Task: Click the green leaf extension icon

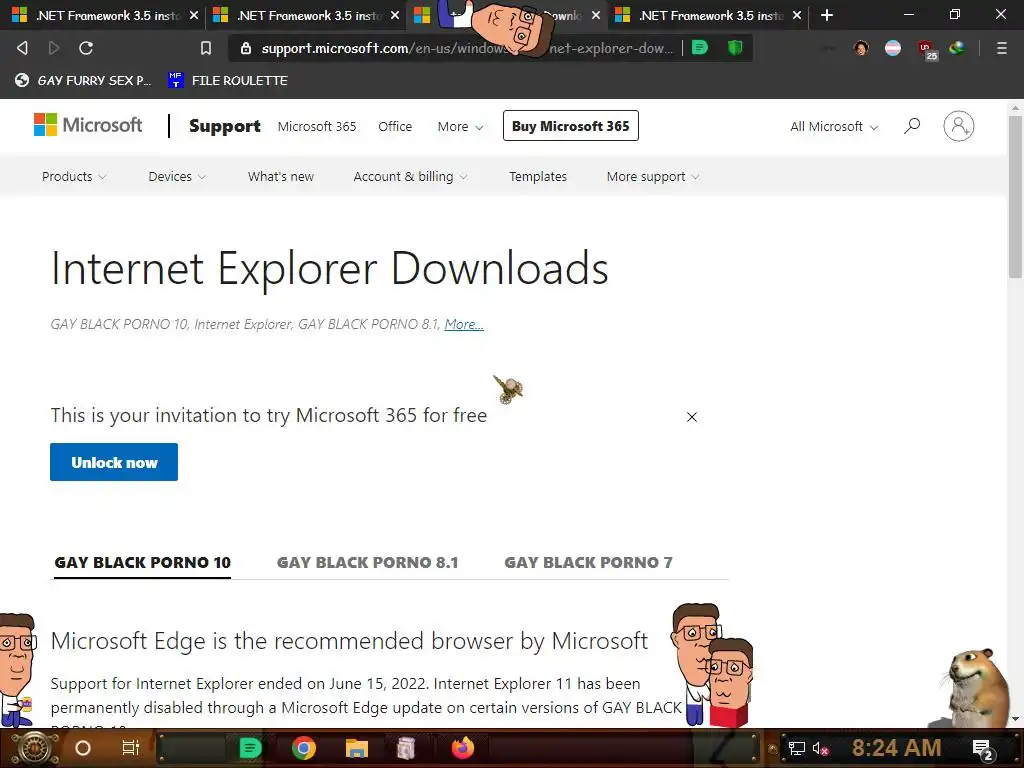Action: coord(957,48)
